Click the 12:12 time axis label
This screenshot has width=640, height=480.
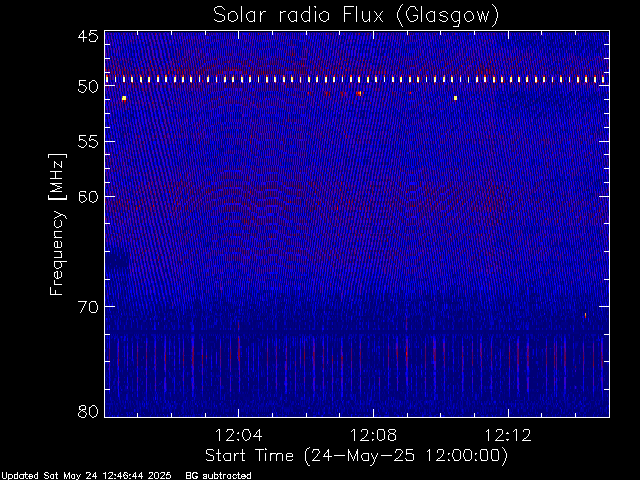508,435
